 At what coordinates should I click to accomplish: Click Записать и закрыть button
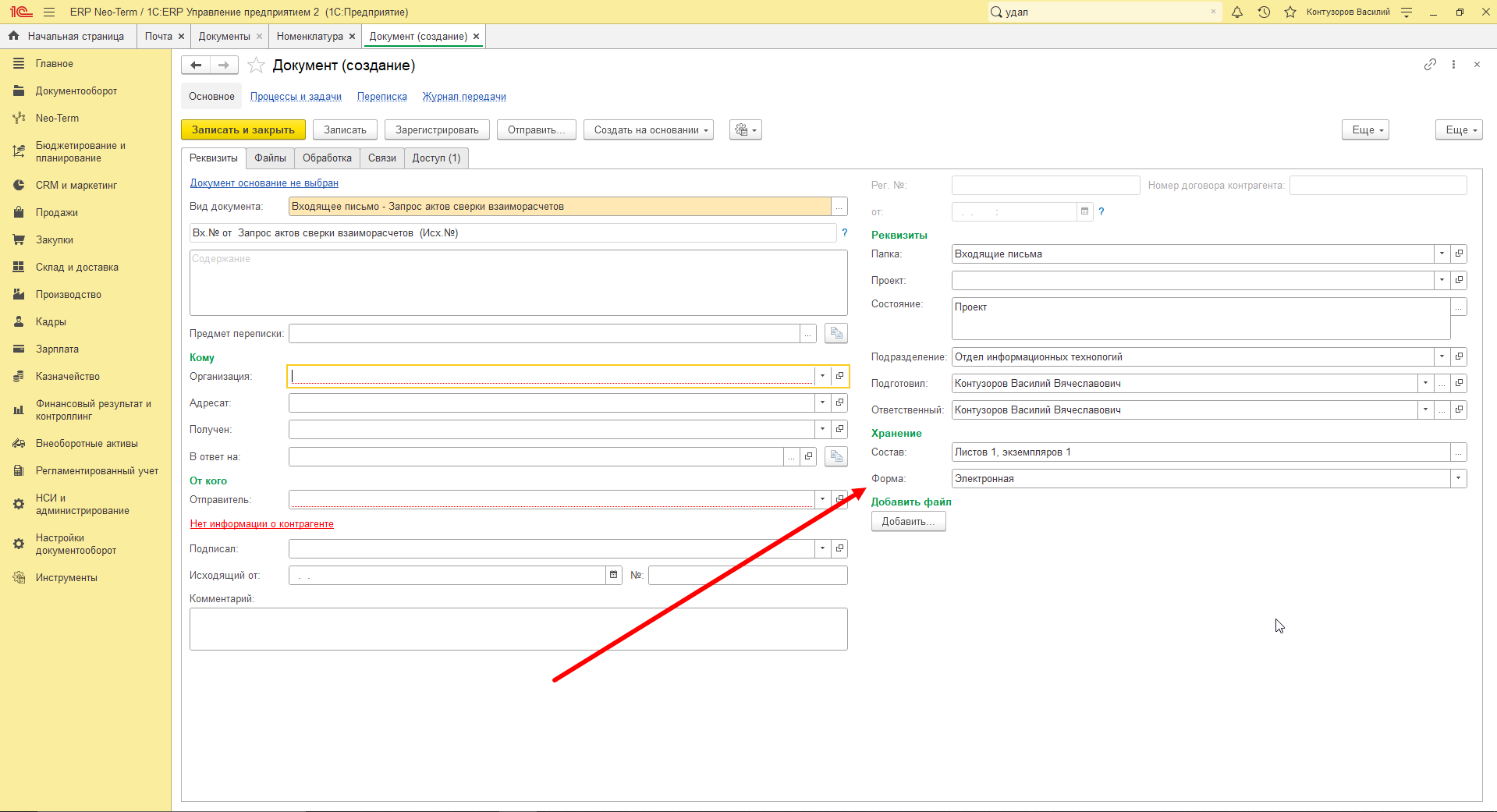click(x=243, y=129)
